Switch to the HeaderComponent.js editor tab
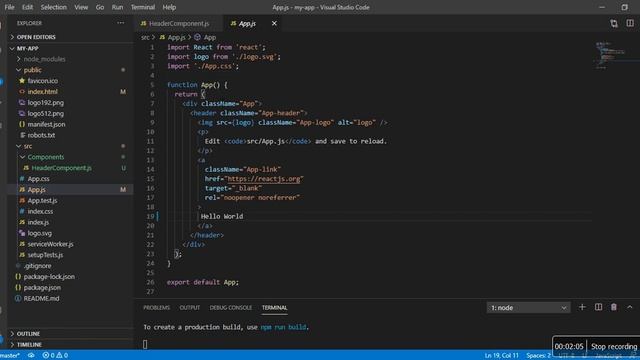 tap(178, 24)
